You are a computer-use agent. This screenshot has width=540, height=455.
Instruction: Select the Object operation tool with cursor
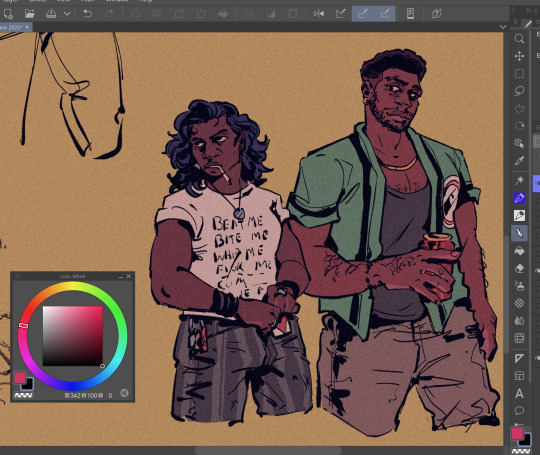pos(519,143)
